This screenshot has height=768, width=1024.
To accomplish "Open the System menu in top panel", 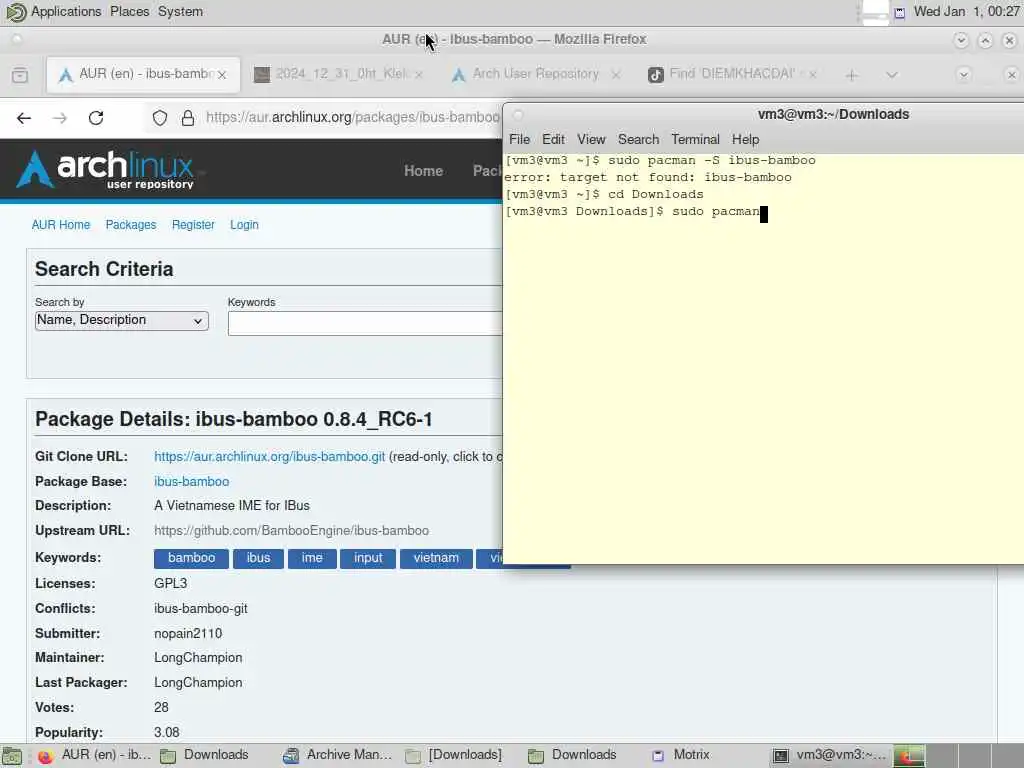I will click(180, 12).
